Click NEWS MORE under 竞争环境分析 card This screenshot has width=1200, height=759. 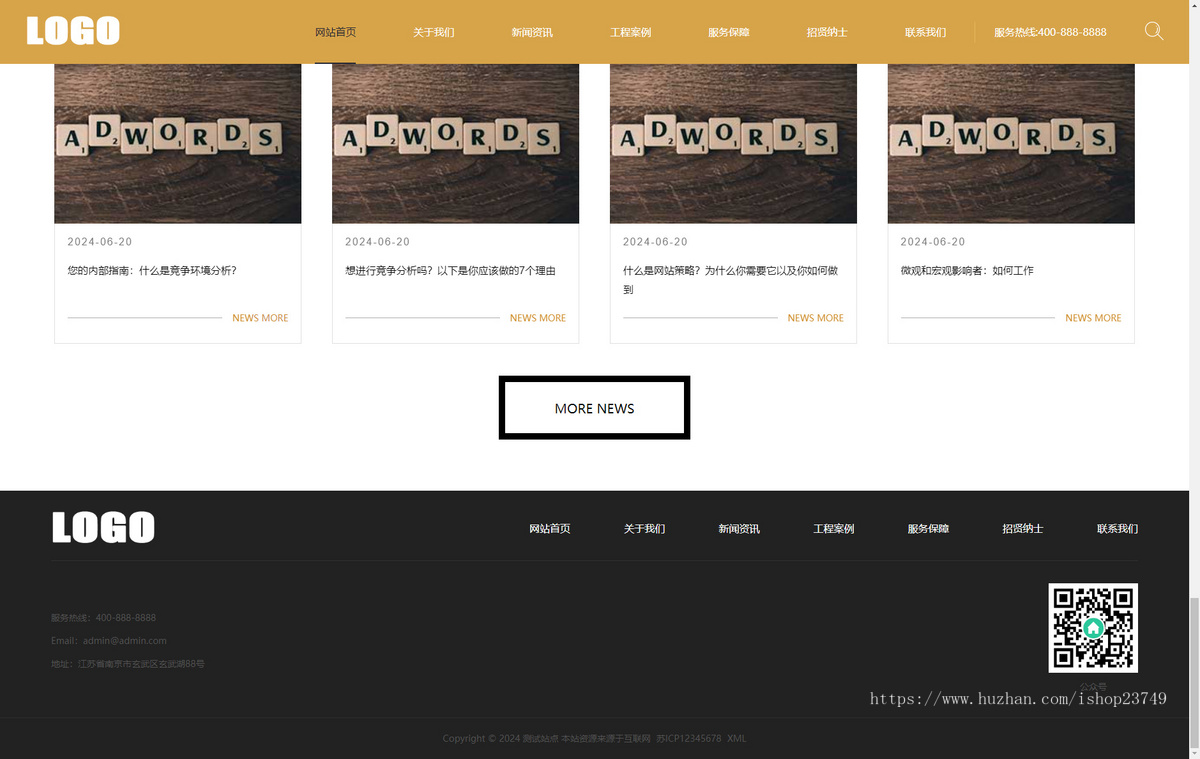click(260, 318)
